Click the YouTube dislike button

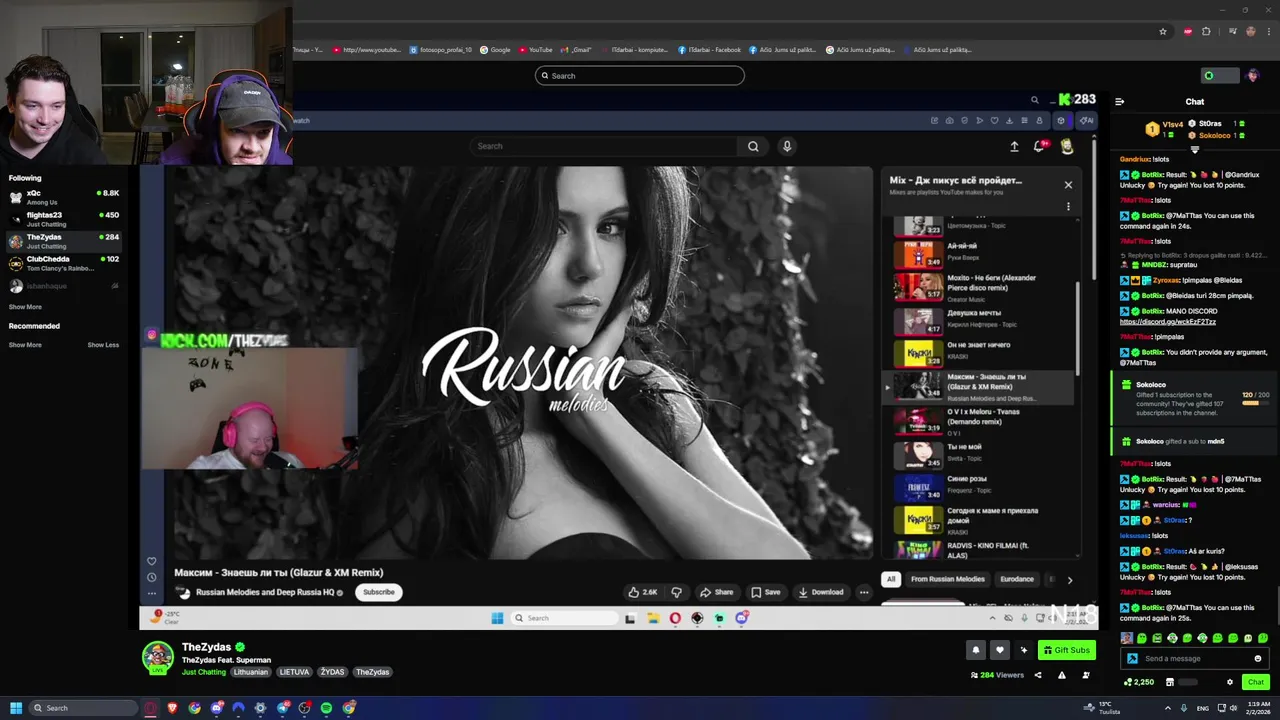pos(676,592)
